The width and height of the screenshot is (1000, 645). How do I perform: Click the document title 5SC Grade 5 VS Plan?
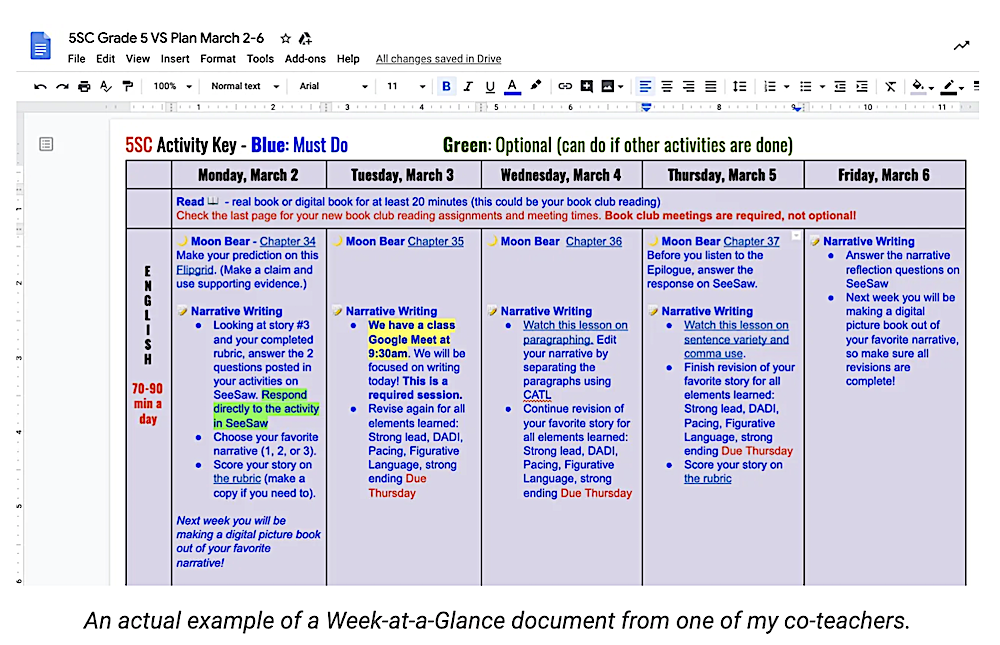coord(166,38)
